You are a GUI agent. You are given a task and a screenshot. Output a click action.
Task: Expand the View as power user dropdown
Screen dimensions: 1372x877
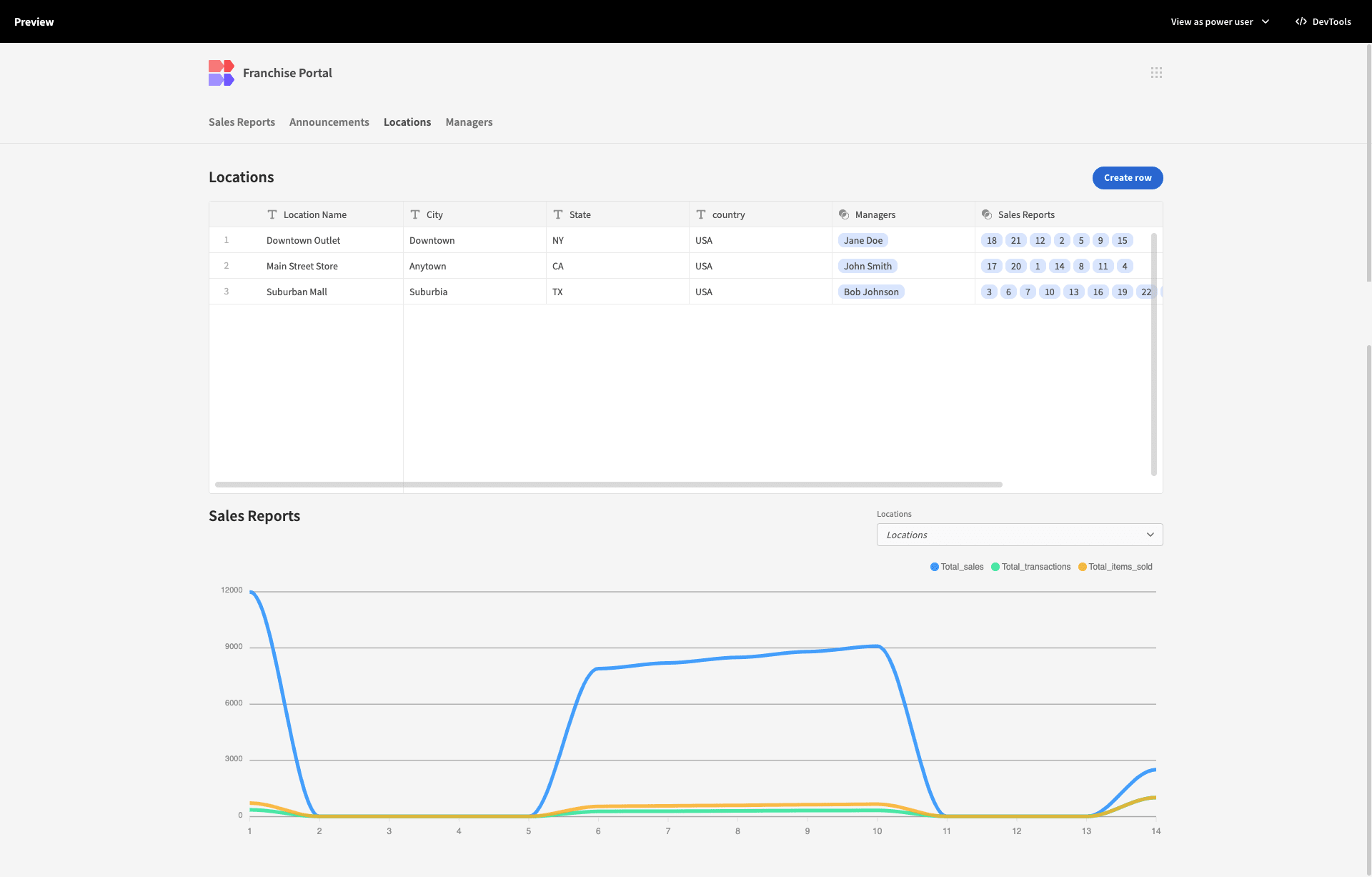1220,21
